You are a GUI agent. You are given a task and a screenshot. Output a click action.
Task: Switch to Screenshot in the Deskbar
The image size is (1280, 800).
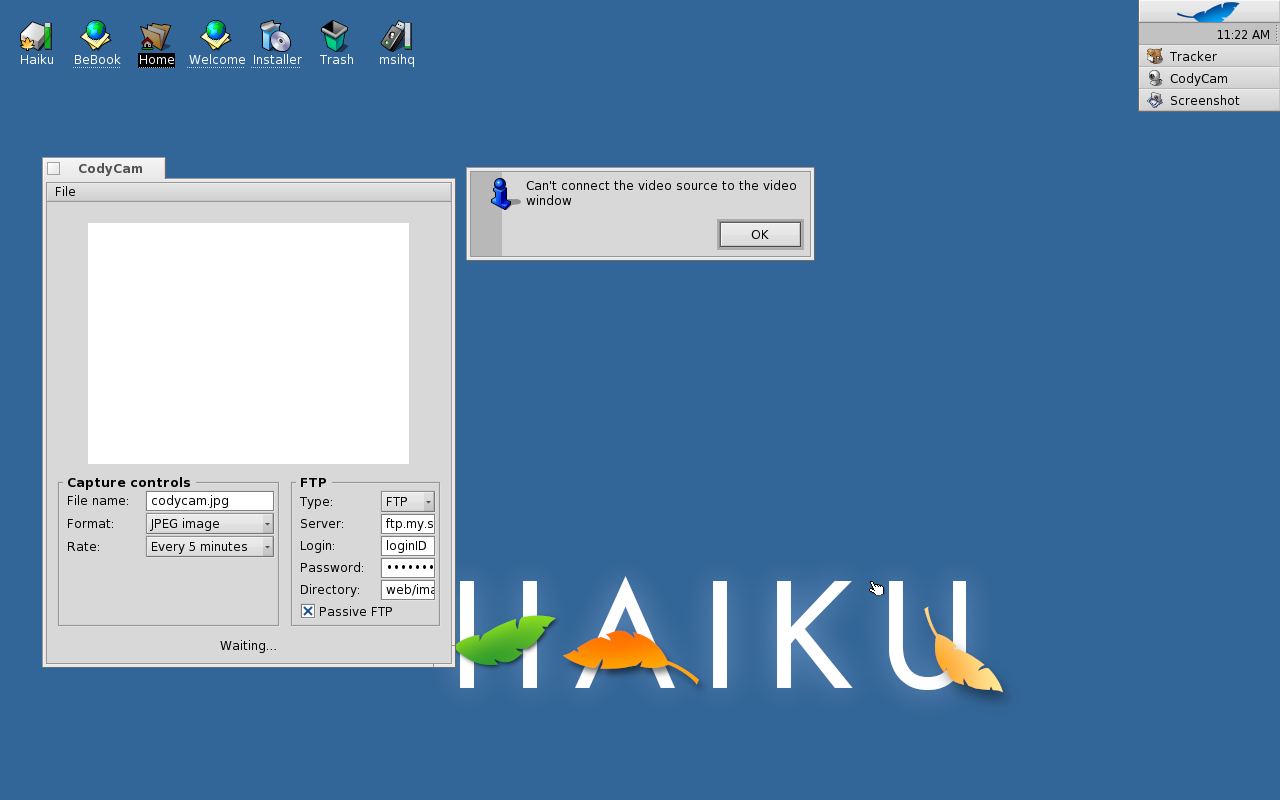coord(1208,100)
